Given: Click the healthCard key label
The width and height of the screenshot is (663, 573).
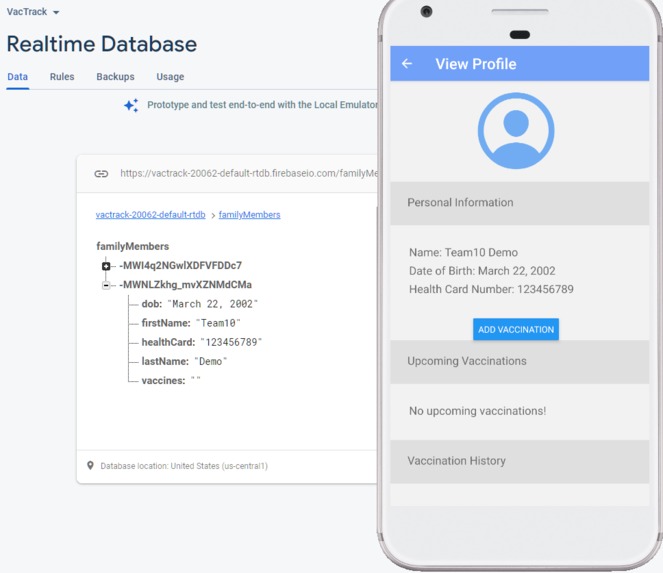Looking at the screenshot, I should [x=168, y=342].
